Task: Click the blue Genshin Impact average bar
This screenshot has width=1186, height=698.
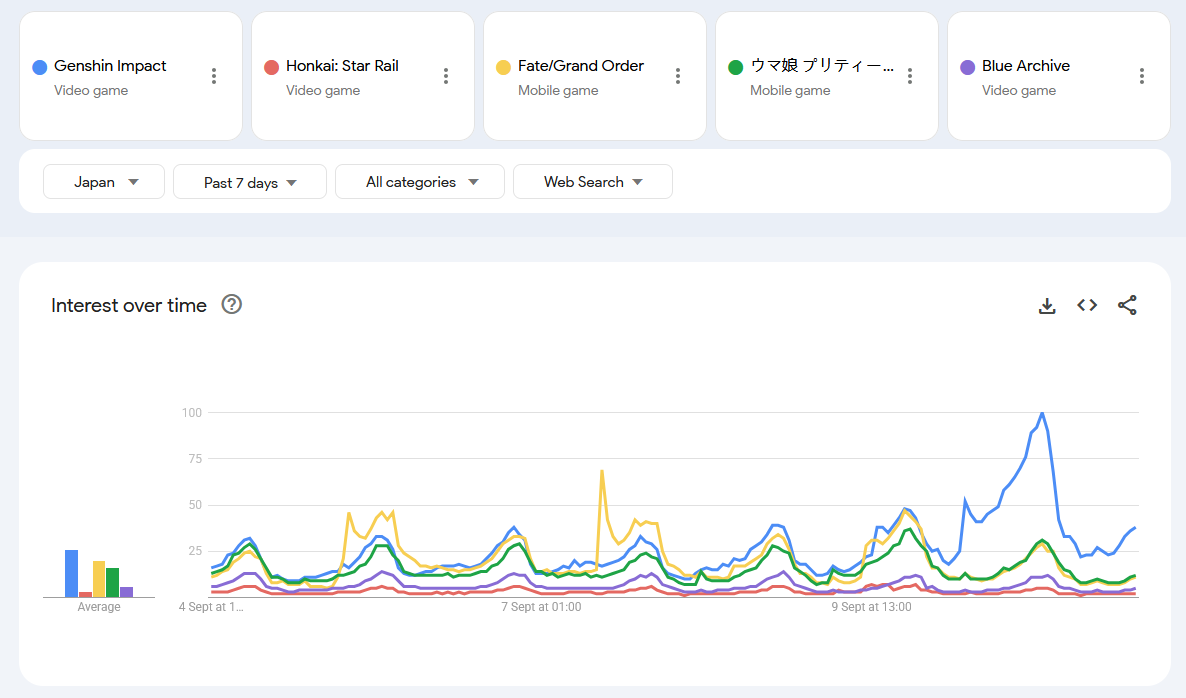Action: [x=71, y=573]
